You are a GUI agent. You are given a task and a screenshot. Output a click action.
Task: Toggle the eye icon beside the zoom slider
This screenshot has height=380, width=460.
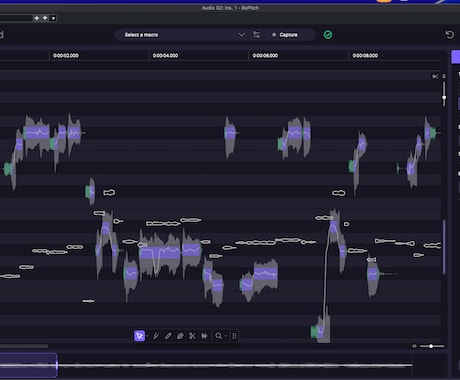(x=414, y=346)
